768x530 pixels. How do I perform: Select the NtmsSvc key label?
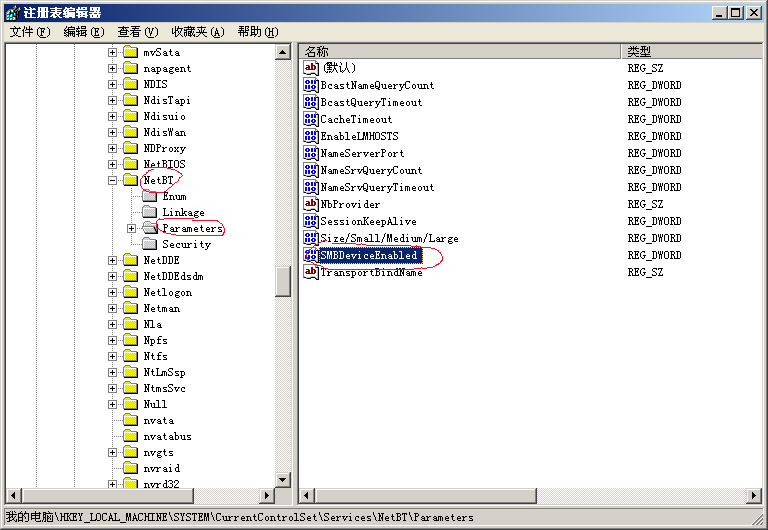point(165,388)
